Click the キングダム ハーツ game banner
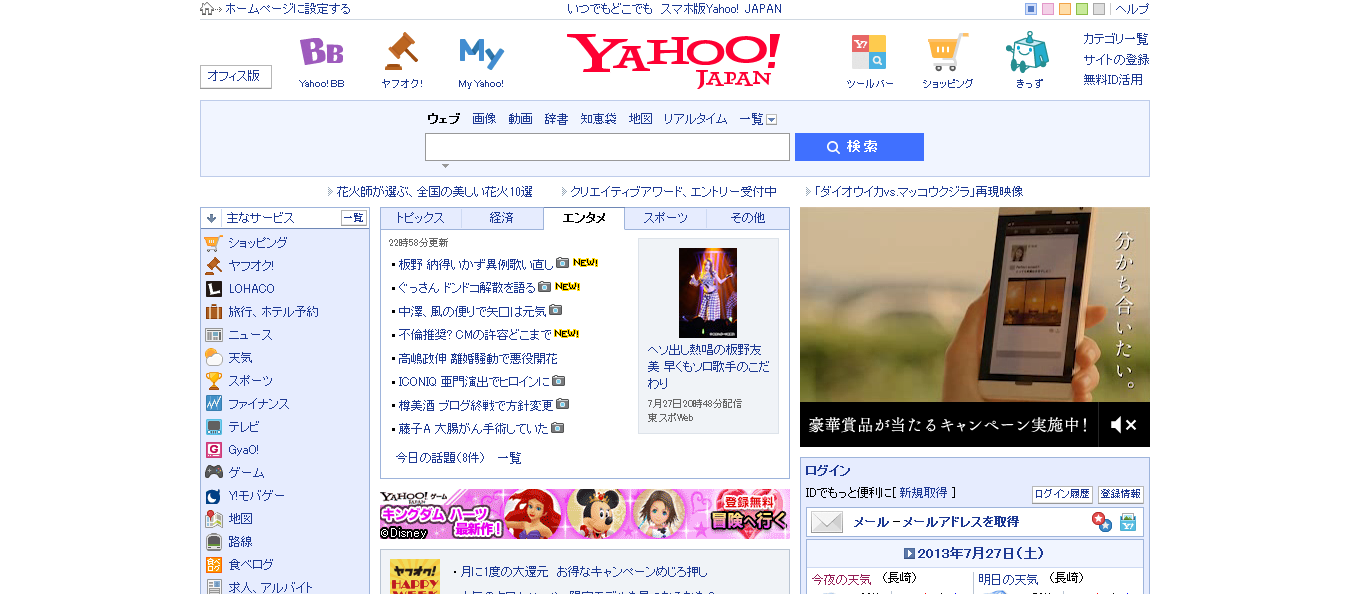1349x594 pixels. pos(585,514)
